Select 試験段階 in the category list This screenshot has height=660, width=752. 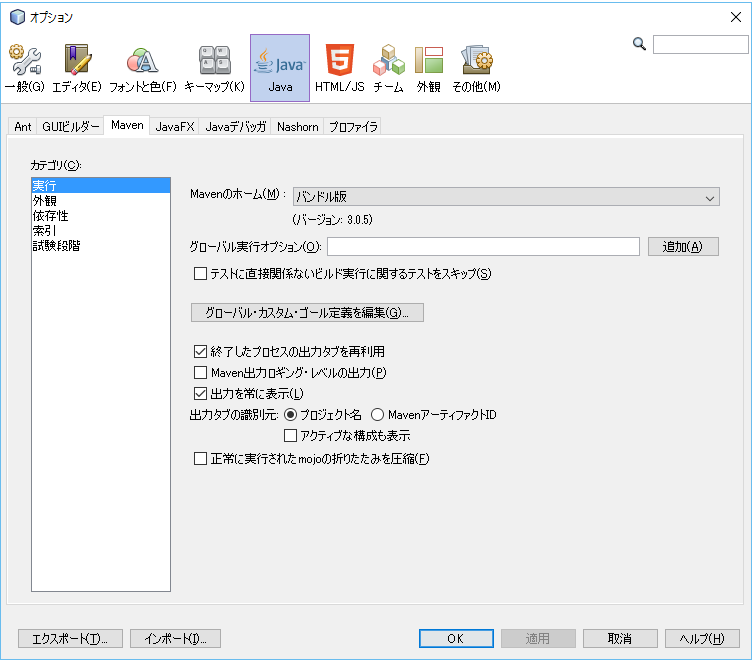click(x=101, y=246)
